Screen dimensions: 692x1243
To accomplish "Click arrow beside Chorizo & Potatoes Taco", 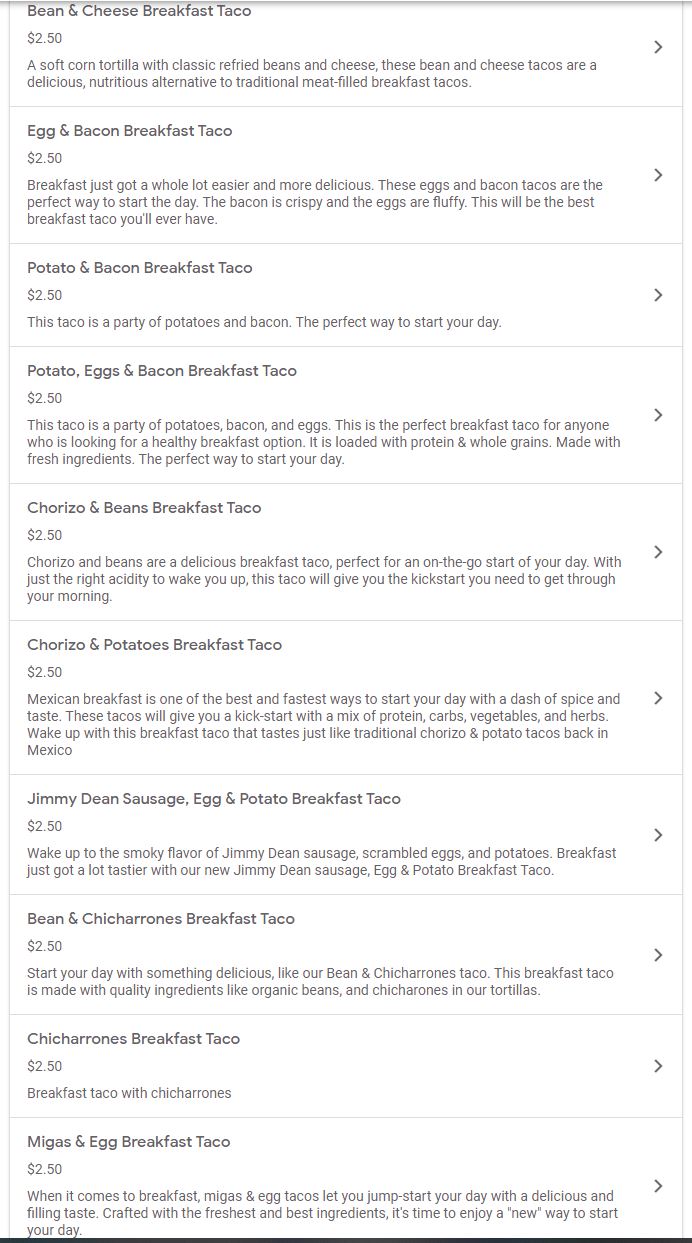I will [x=657, y=698].
